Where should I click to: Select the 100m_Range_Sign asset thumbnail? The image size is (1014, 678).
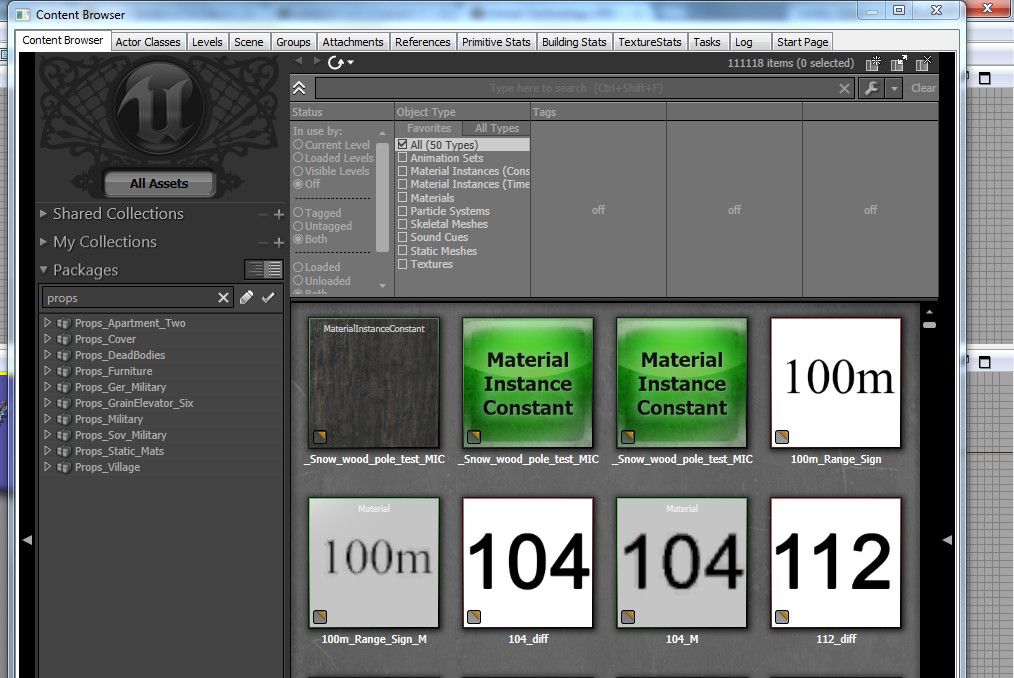coord(836,383)
